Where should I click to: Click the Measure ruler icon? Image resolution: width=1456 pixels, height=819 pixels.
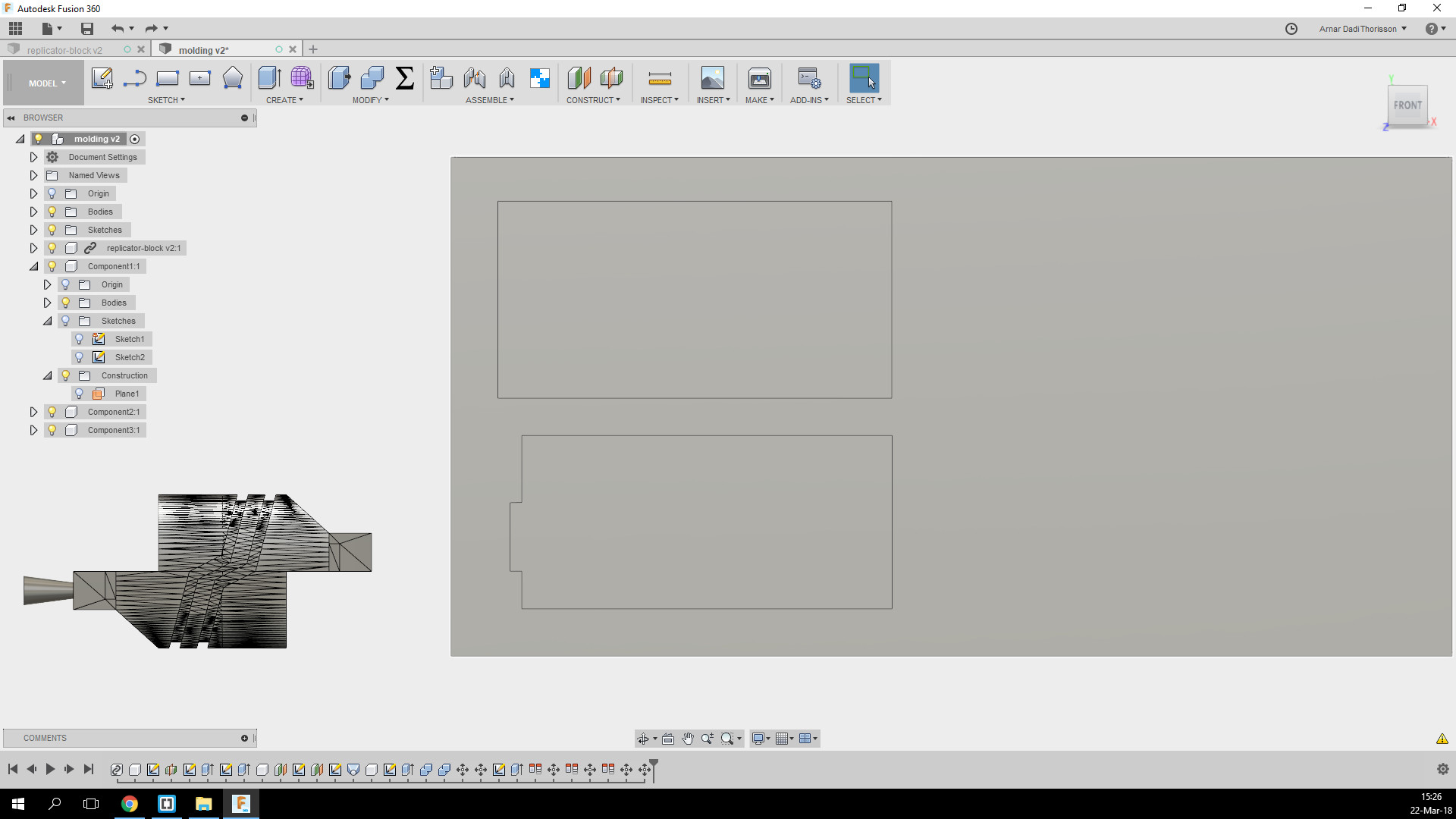click(x=659, y=78)
